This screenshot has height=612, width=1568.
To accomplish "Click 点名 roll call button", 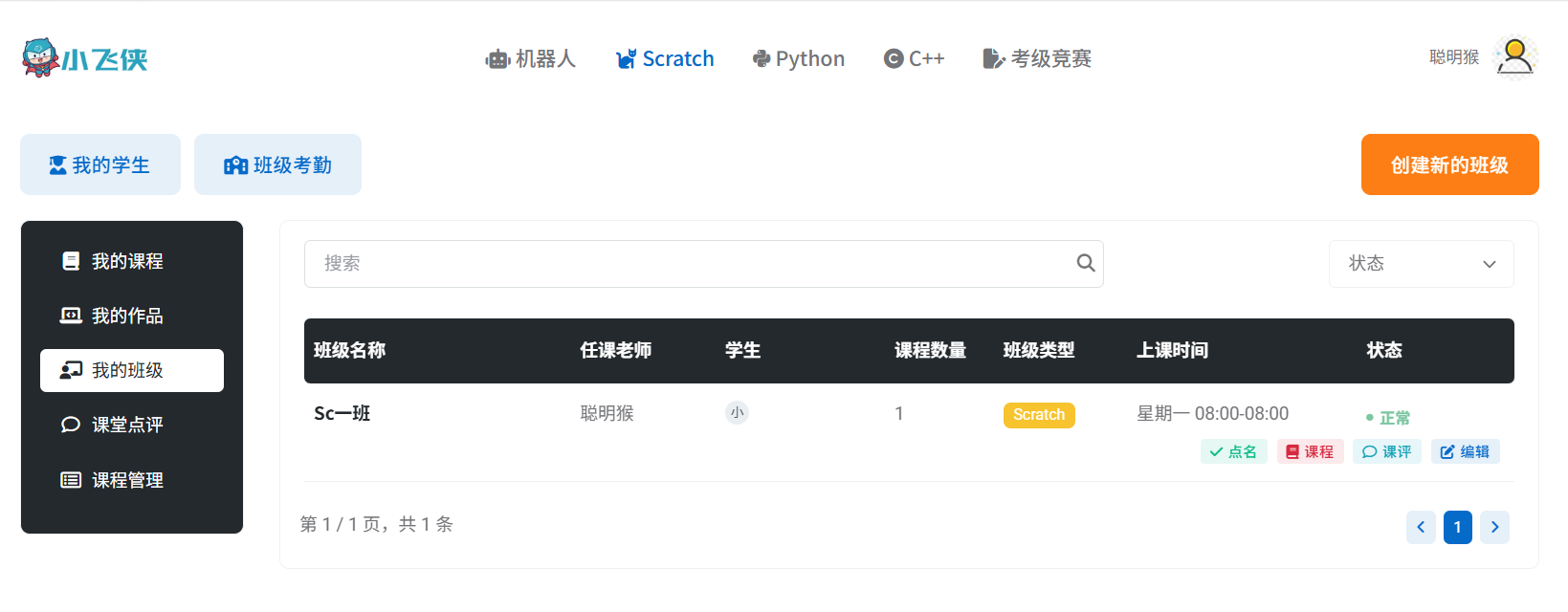I will 1234,451.
